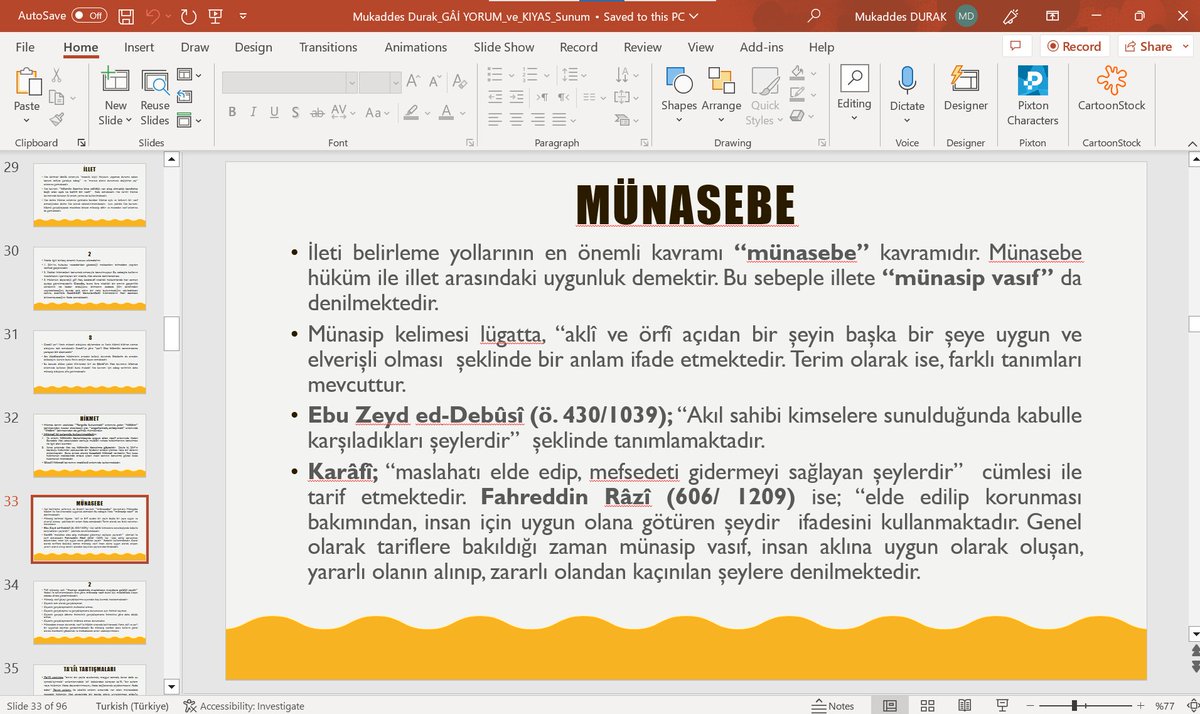
Task: Click the Reset slide icon
Action: click(x=185, y=97)
